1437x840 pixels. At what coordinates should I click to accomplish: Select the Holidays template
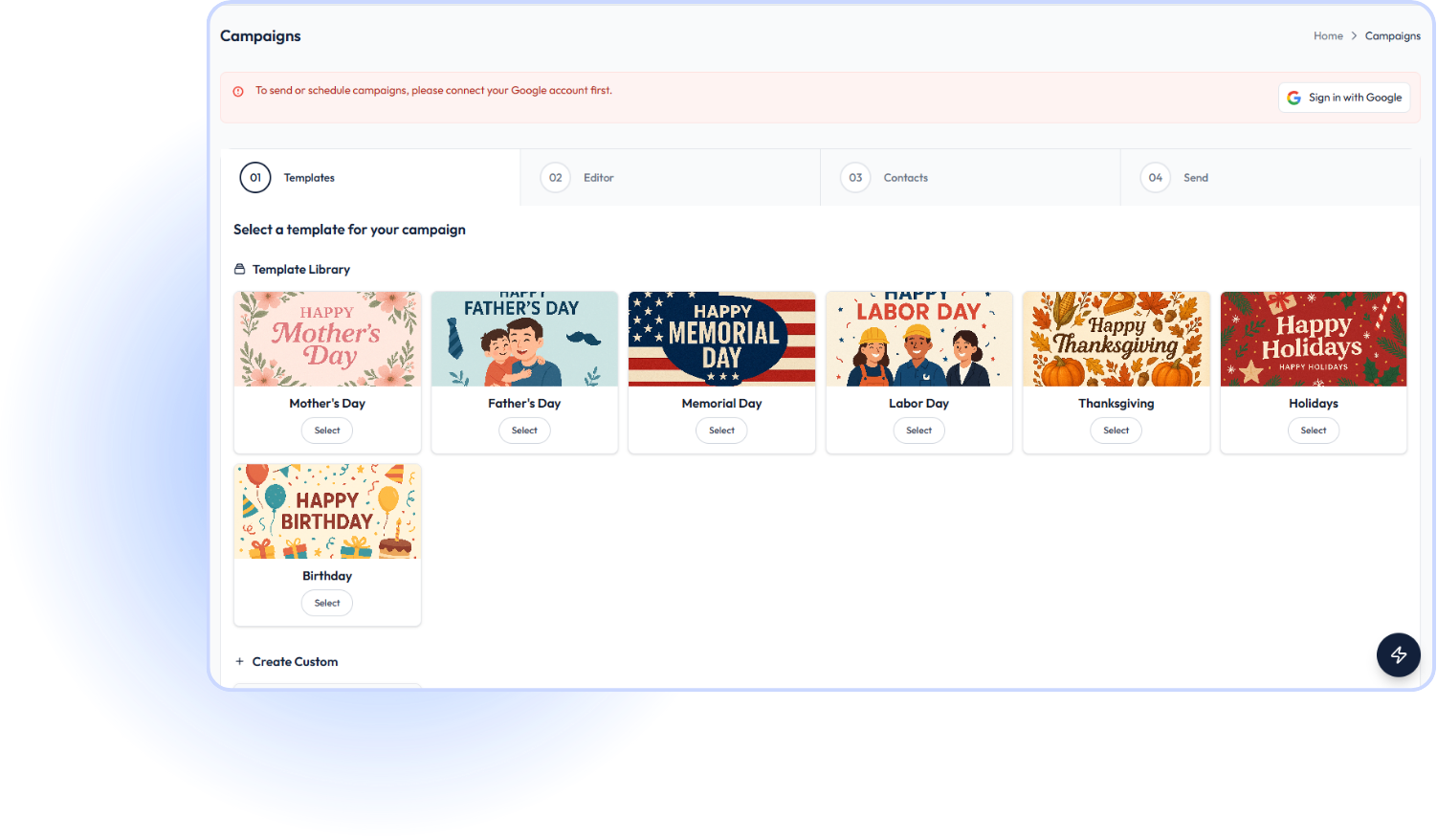(x=1314, y=431)
